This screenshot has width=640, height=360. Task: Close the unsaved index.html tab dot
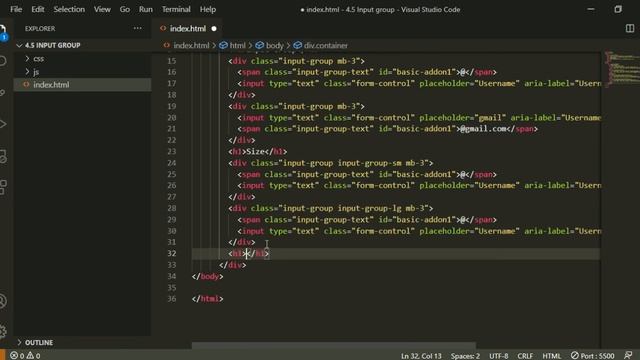pos(214,29)
